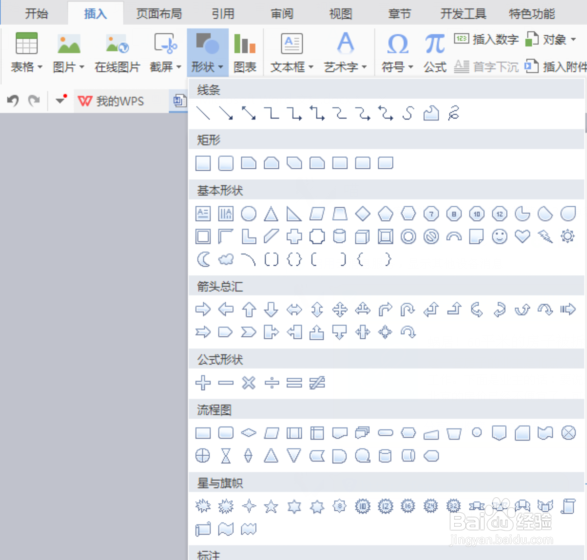
Task: Open the 形状 shapes dropdown
Action: [207, 53]
